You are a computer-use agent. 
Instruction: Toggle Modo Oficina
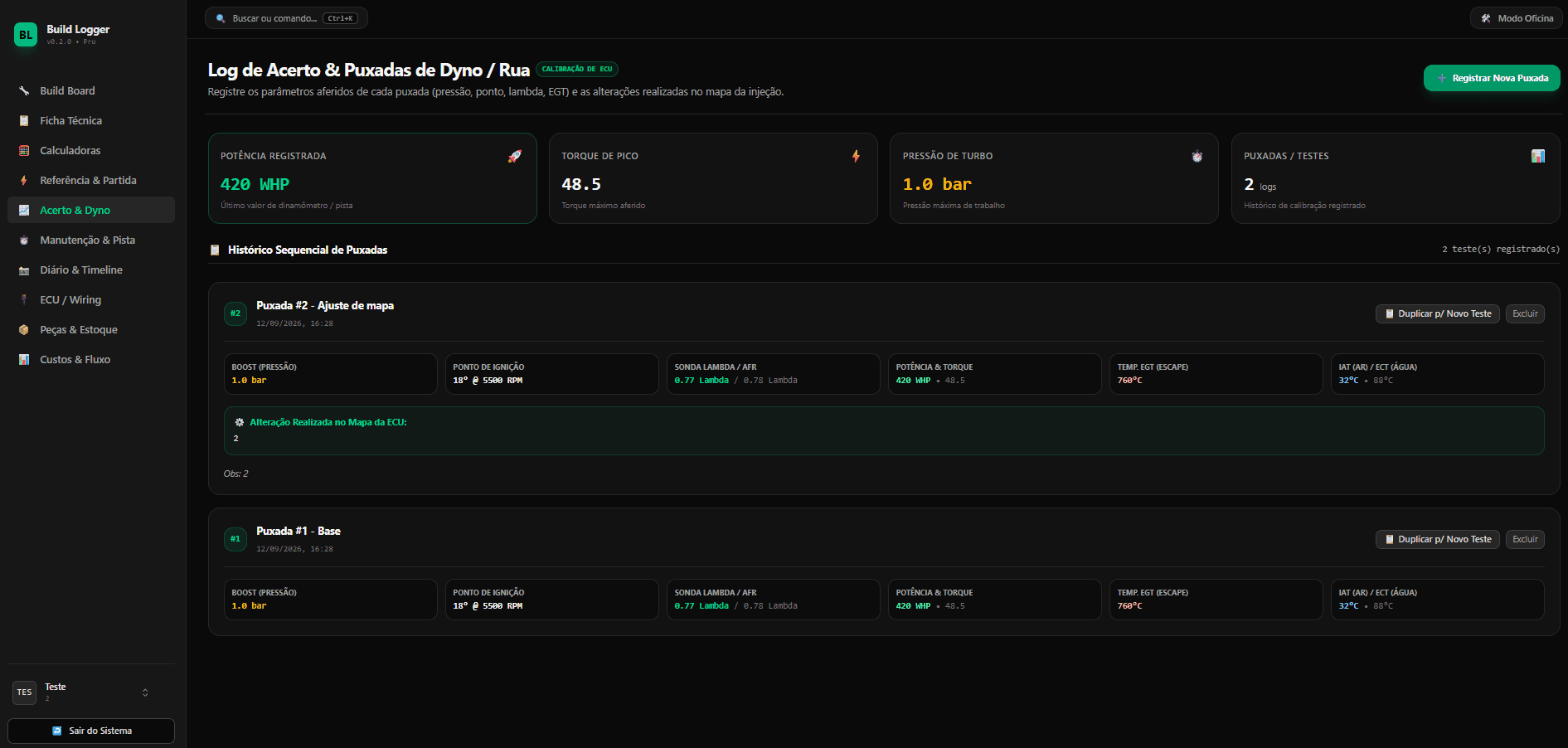1517,18
